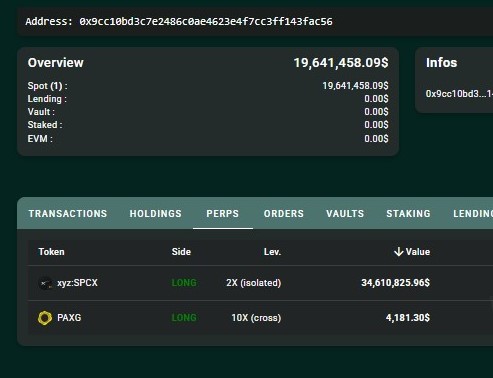Click the PAXG gold token icon
This screenshot has height=378, width=493.
[x=45, y=318]
